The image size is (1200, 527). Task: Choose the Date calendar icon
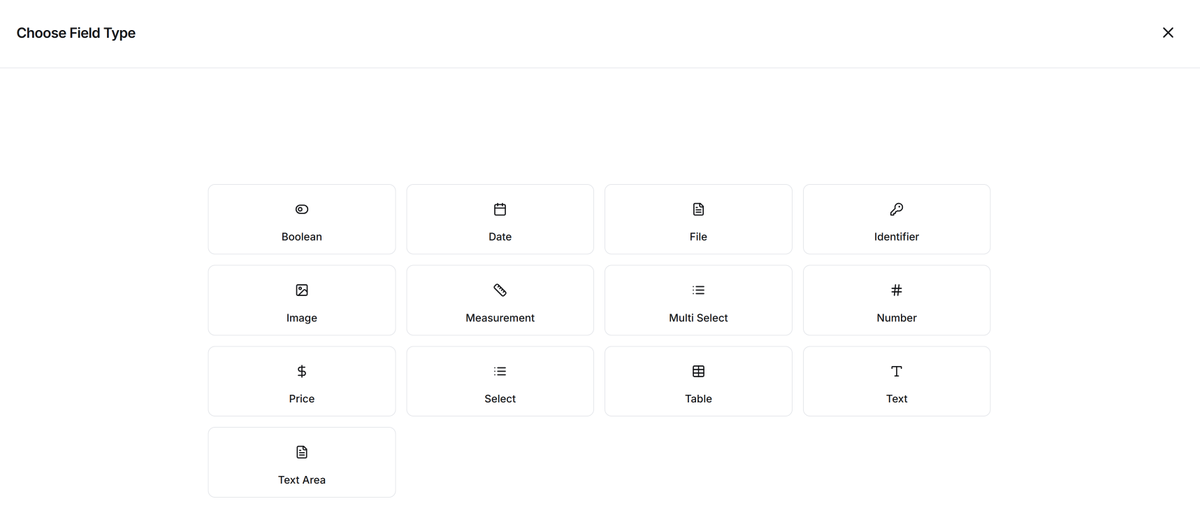click(500, 209)
